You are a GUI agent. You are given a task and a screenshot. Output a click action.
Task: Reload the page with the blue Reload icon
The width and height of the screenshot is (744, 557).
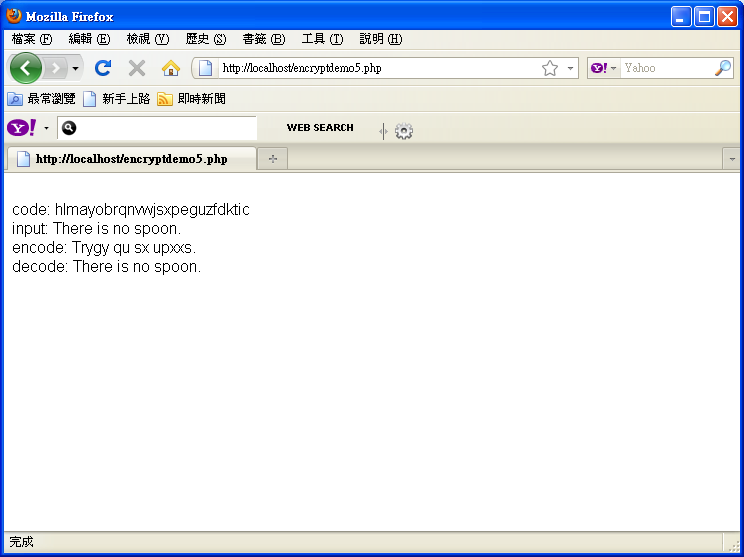pos(103,68)
